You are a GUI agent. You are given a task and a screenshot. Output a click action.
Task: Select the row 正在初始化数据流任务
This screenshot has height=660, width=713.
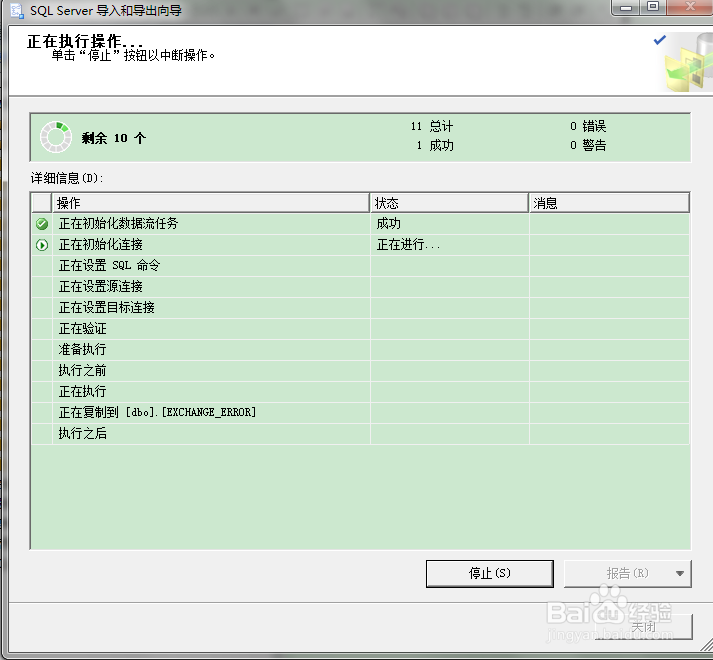click(361, 224)
